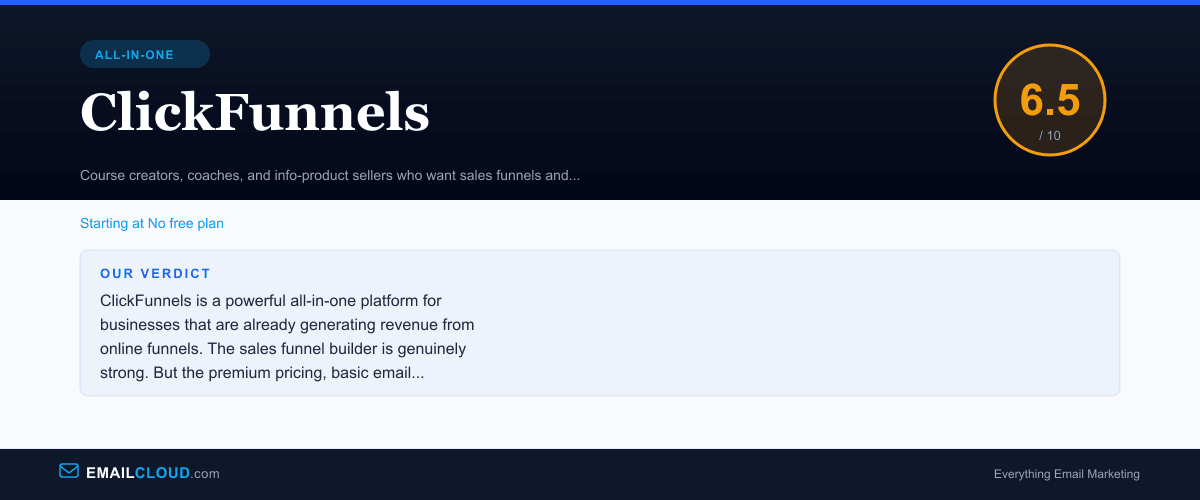This screenshot has width=1200, height=500.
Task: Click the orange 6.5 score number
Action: tap(1050, 101)
